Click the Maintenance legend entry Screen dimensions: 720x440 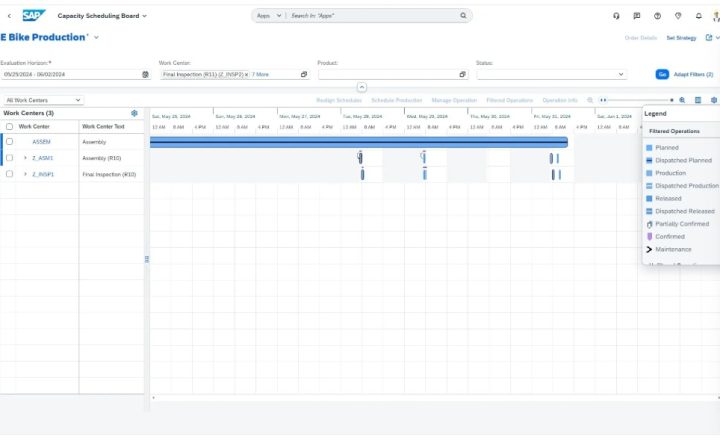coord(669,249)
